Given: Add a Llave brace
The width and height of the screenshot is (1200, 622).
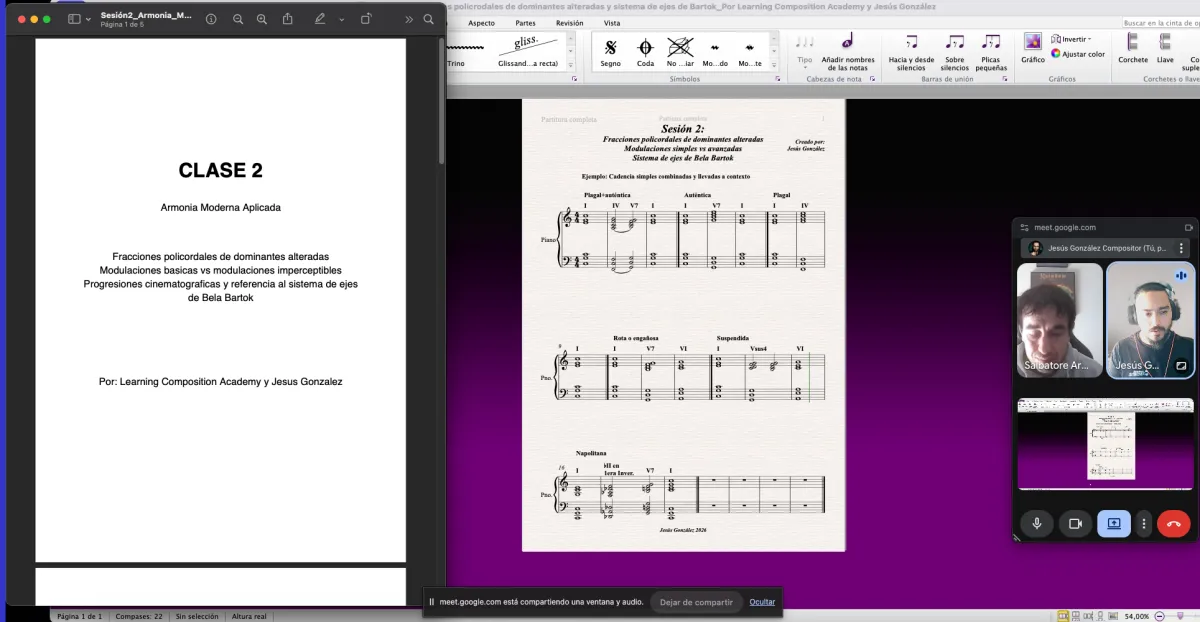Looking at the screenshot, I should tap(1165, 48).
